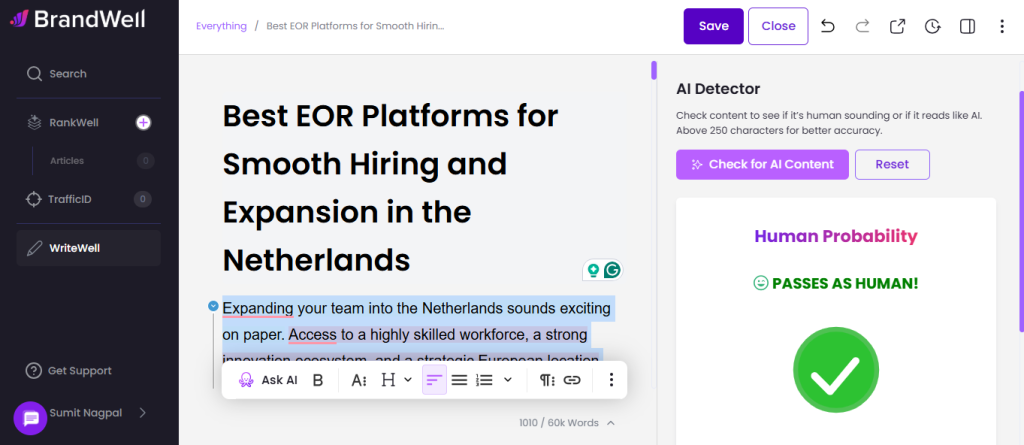1024x445 pixels.
Task: Click the Search field in the sidebar
Action: click(68, 74)
